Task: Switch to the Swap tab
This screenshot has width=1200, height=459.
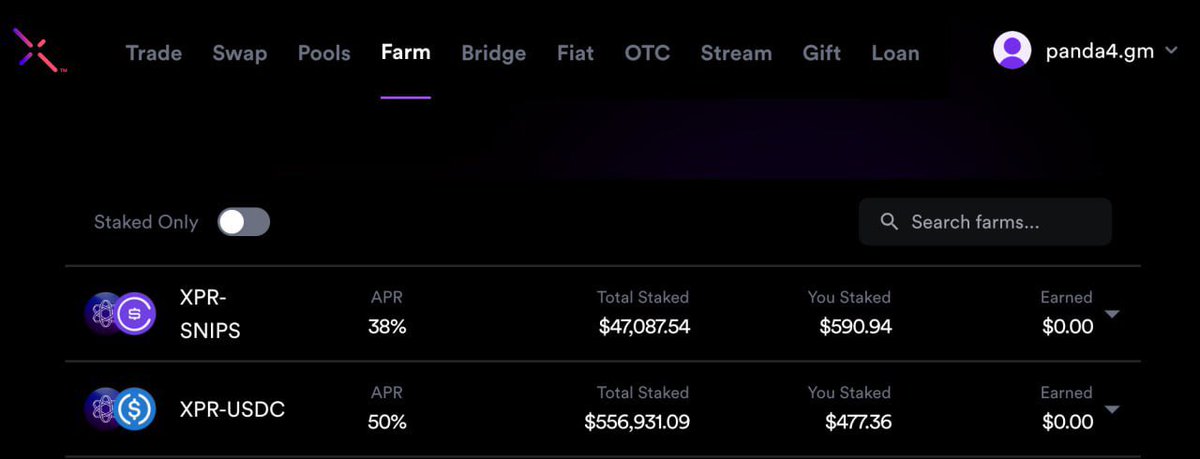Action: pyautogui.click(x=239, y=53)
